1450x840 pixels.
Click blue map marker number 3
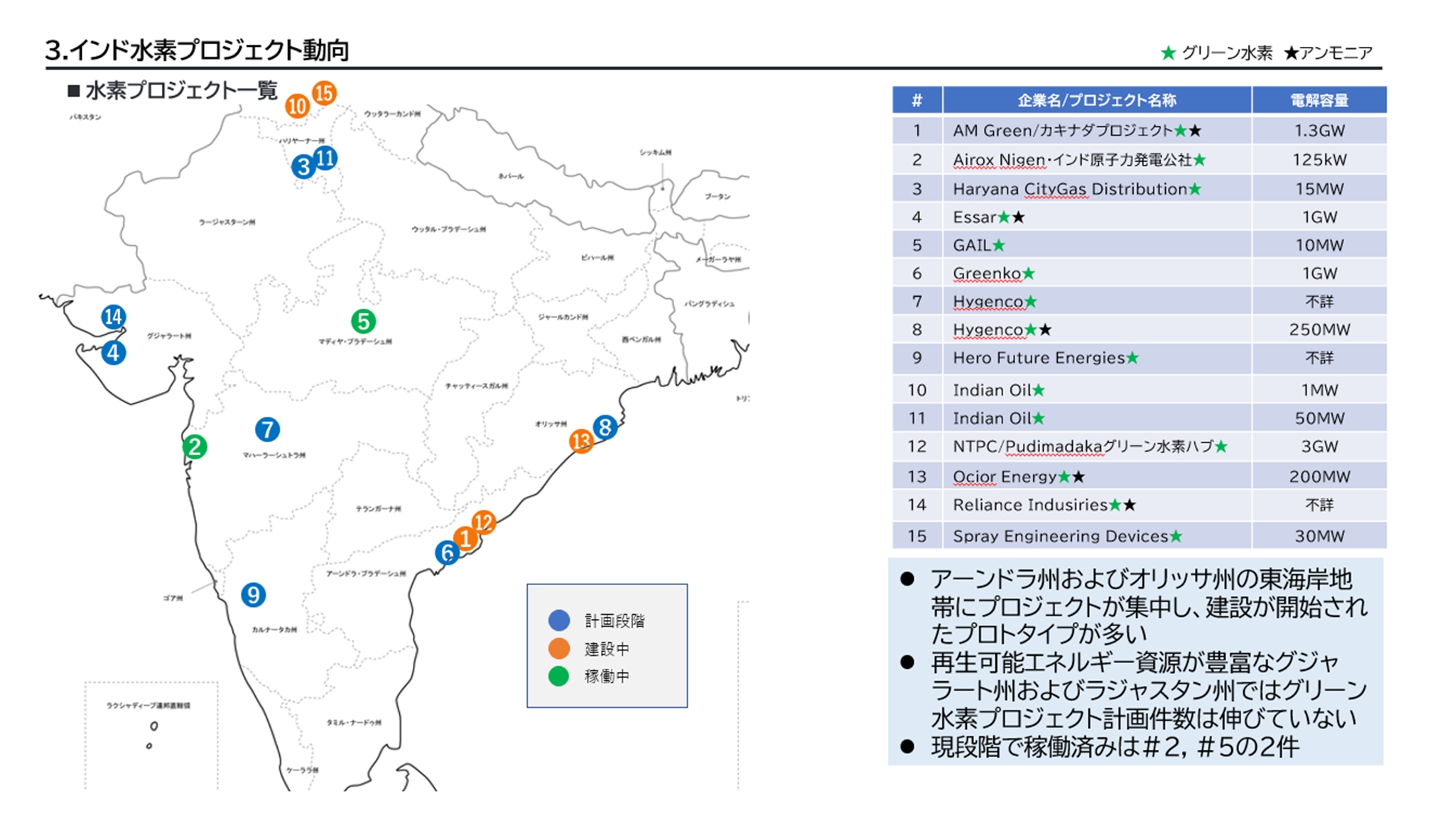304,166
